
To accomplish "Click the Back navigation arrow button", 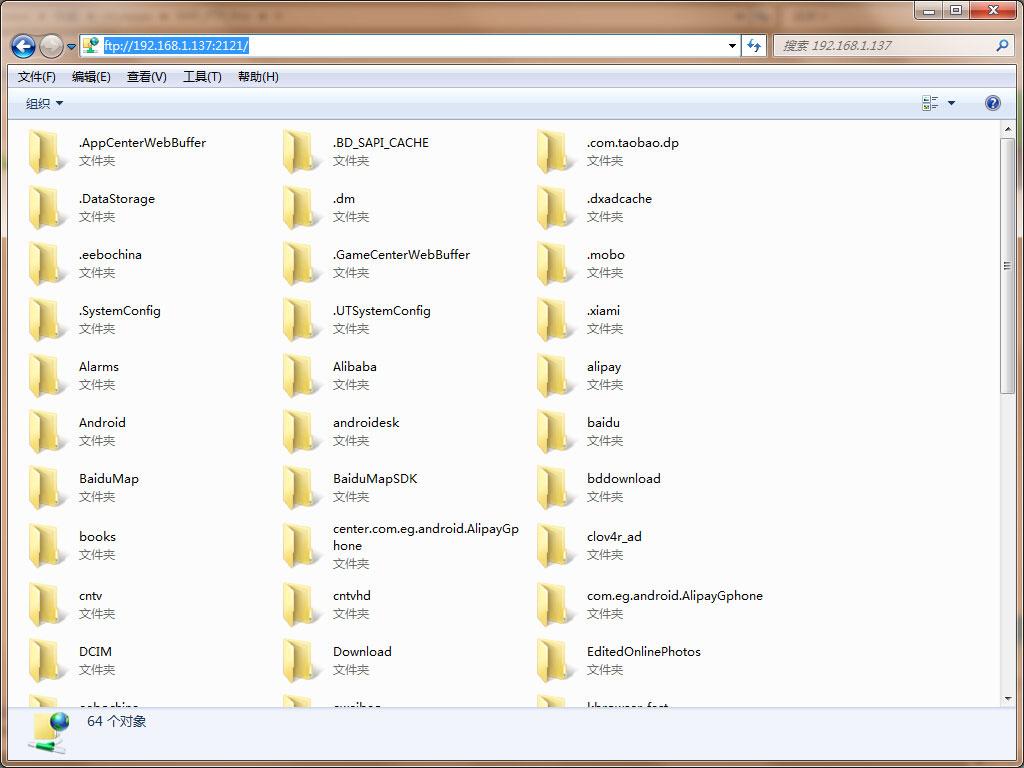I will click(23, 46).
